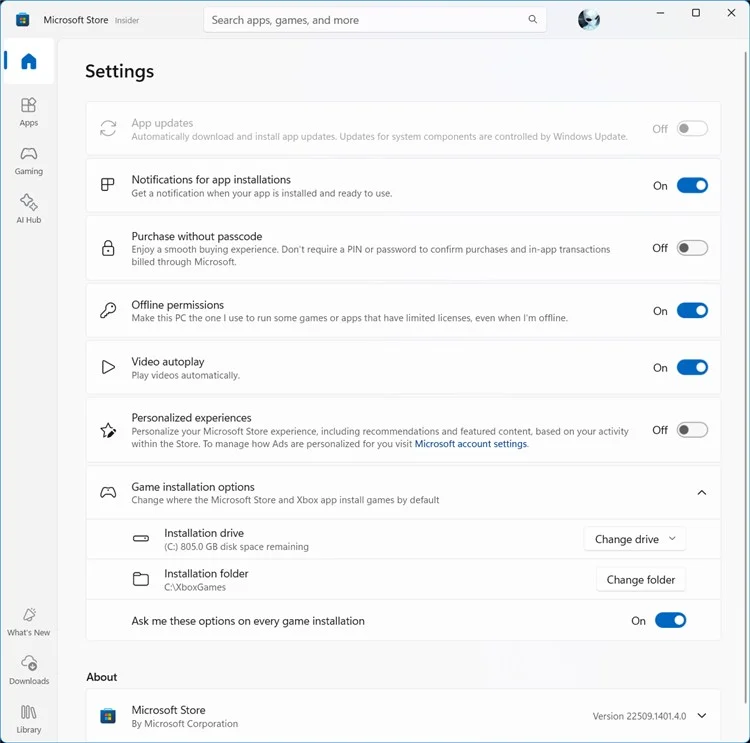Click the By Microsoft Corporation text
This screenshot has width=750, height=743.
[185, 723]
